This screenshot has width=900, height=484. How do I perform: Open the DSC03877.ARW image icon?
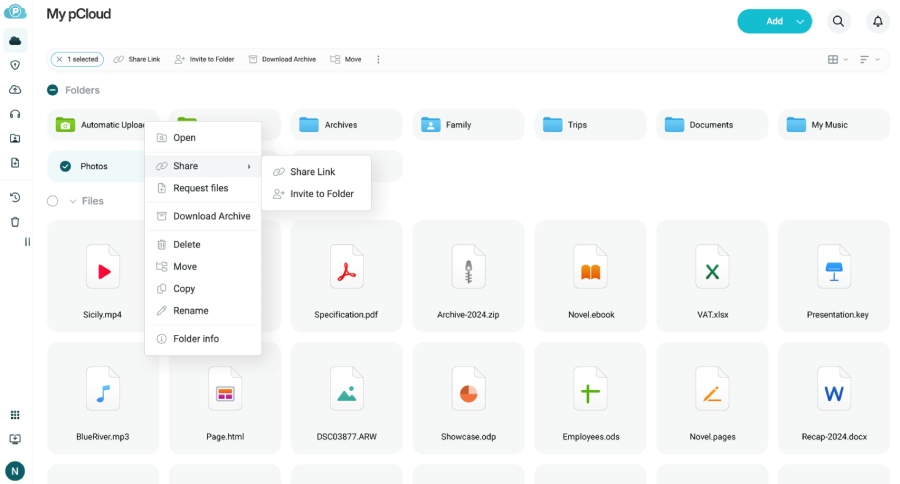(347, 389)
